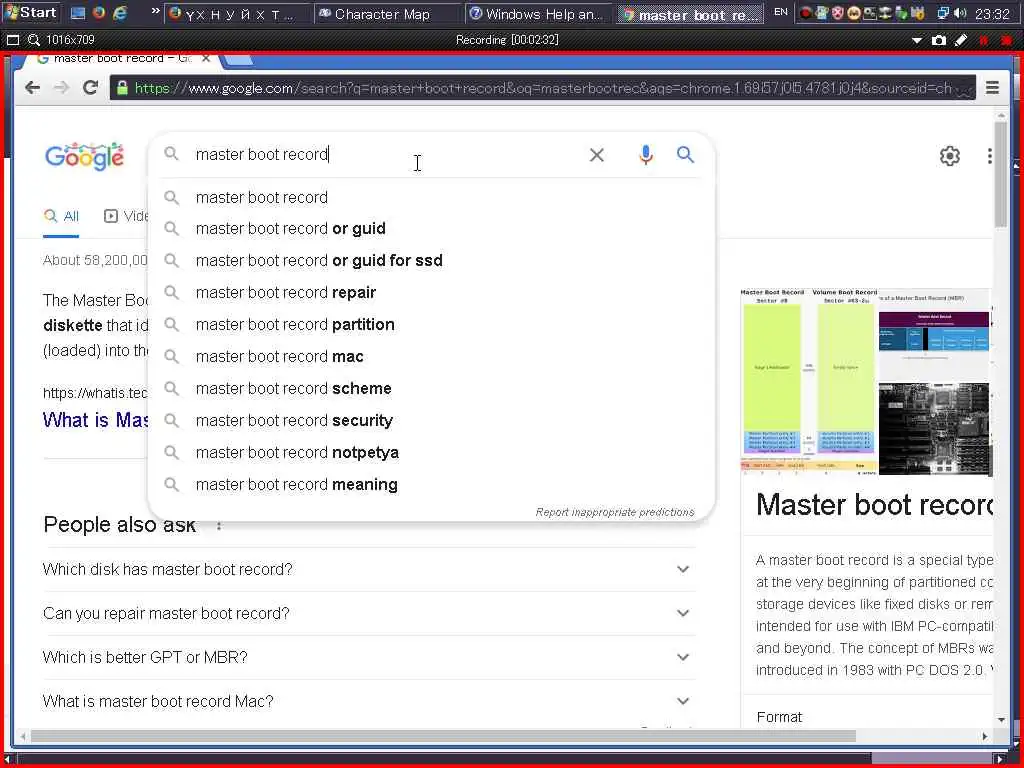Launch Internet Explorer from quick launch
Viewport: 1024px width, 768px height.
click(120, 12)
